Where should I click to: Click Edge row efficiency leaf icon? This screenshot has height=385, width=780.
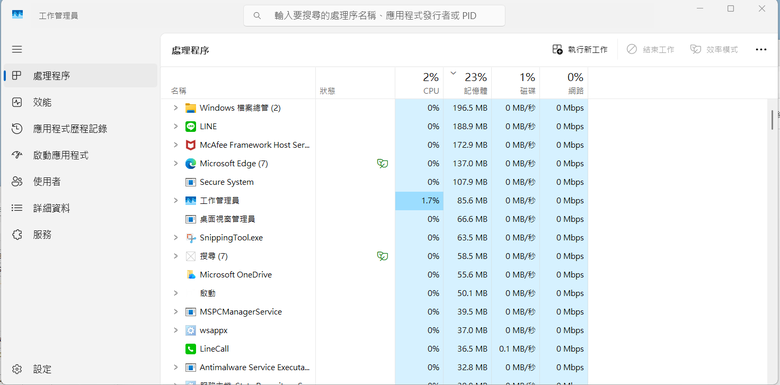382,163
